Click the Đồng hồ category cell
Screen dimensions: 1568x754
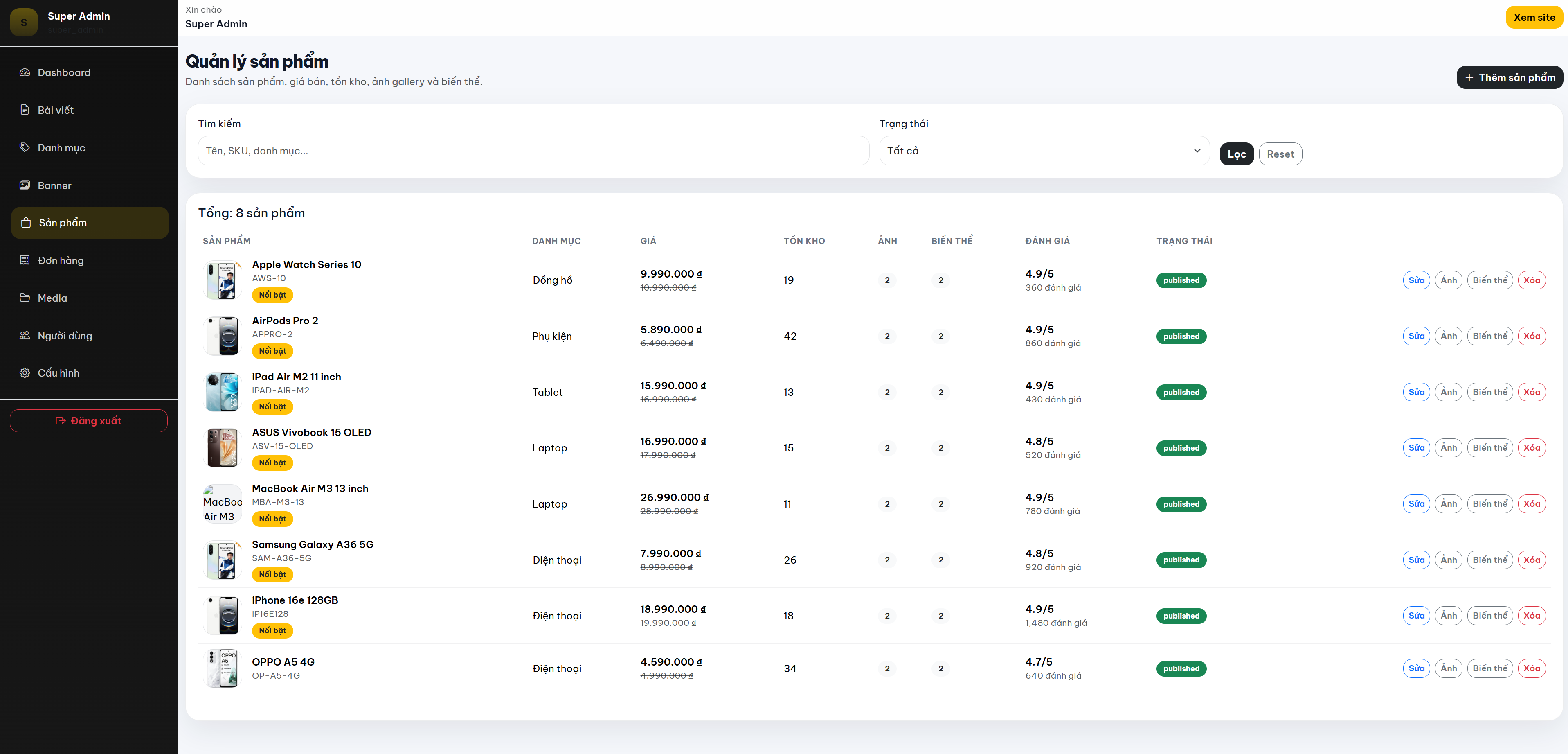552,280
